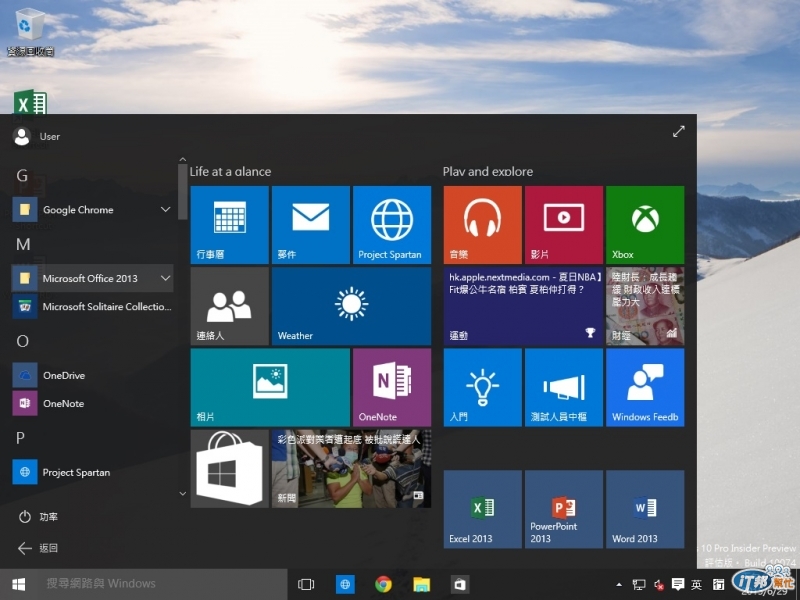The height and width of the screenshot is (600, 800).
Task: Launch the Excel 2013 tile
Action: (483, 509)
